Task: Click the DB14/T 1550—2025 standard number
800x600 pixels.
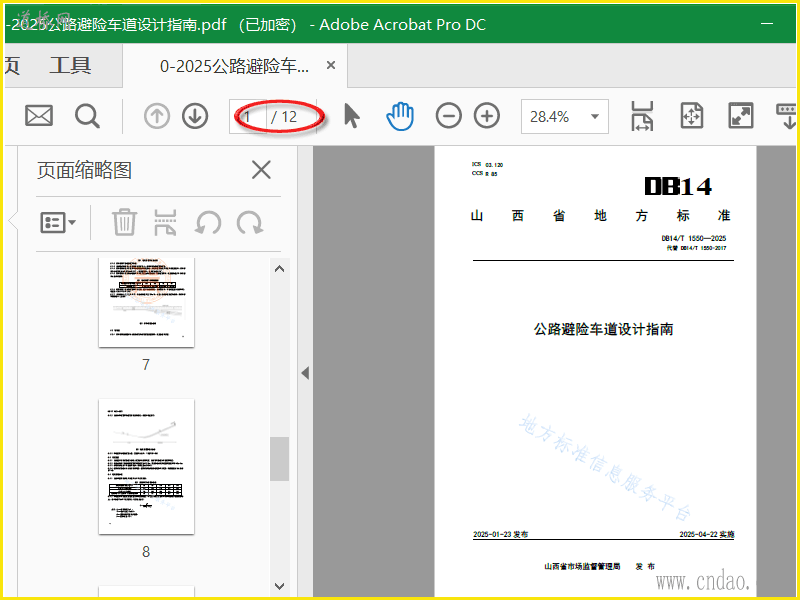Action: (x=694, y=238)
